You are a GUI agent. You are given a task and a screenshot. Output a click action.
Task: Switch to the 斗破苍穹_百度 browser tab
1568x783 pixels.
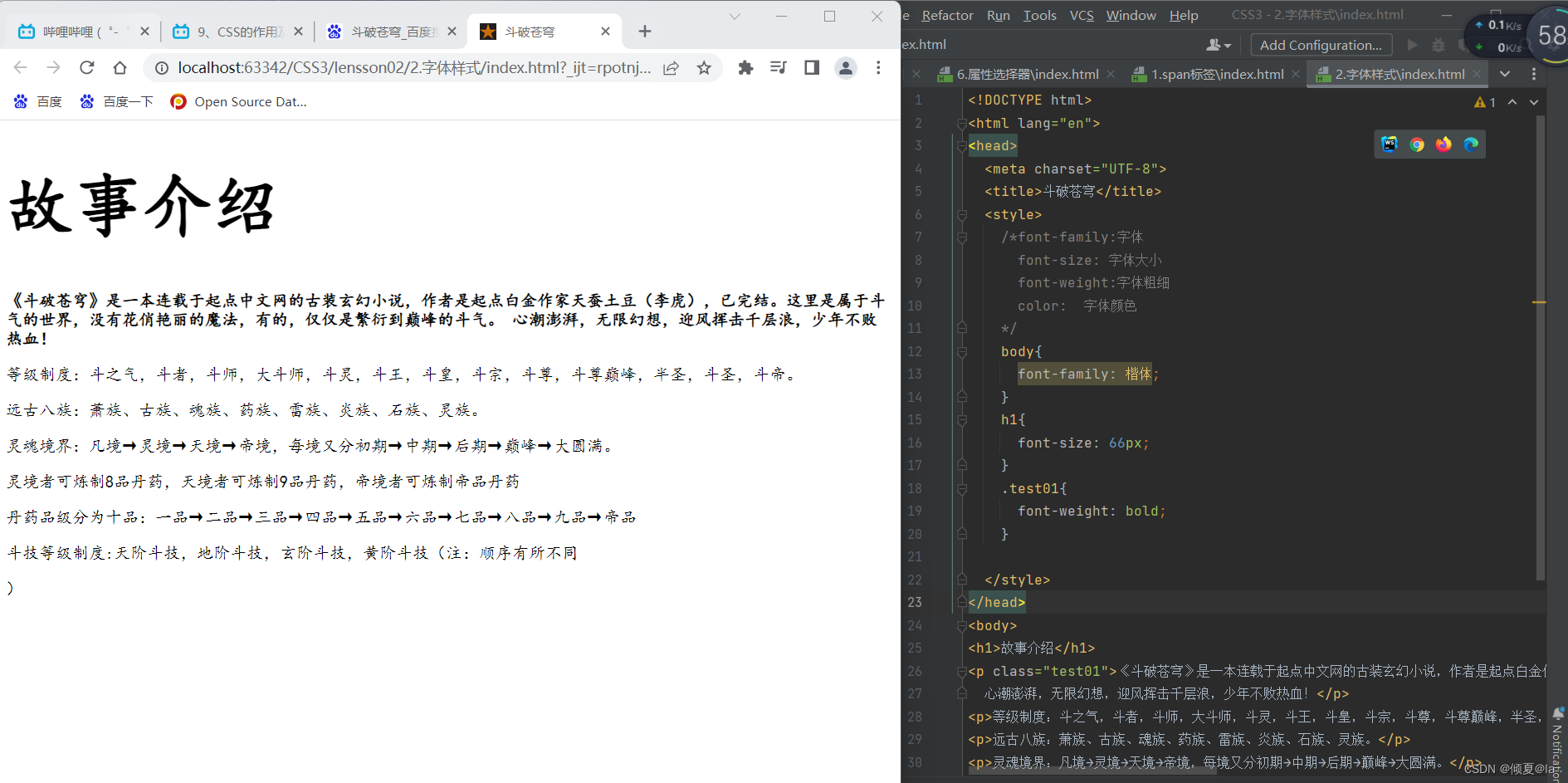click(390, 32)
